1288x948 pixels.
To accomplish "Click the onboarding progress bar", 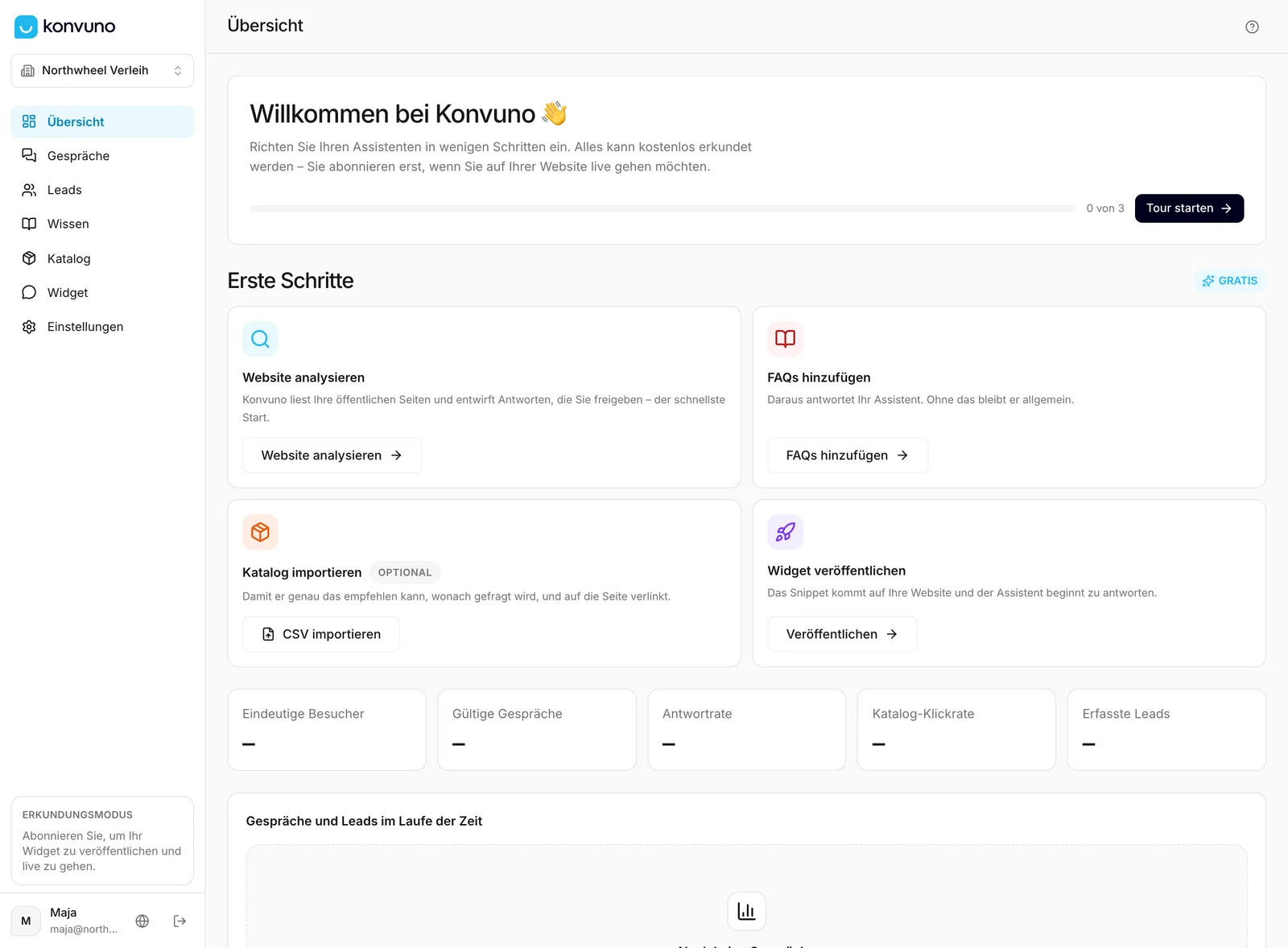I will point(663,208).
